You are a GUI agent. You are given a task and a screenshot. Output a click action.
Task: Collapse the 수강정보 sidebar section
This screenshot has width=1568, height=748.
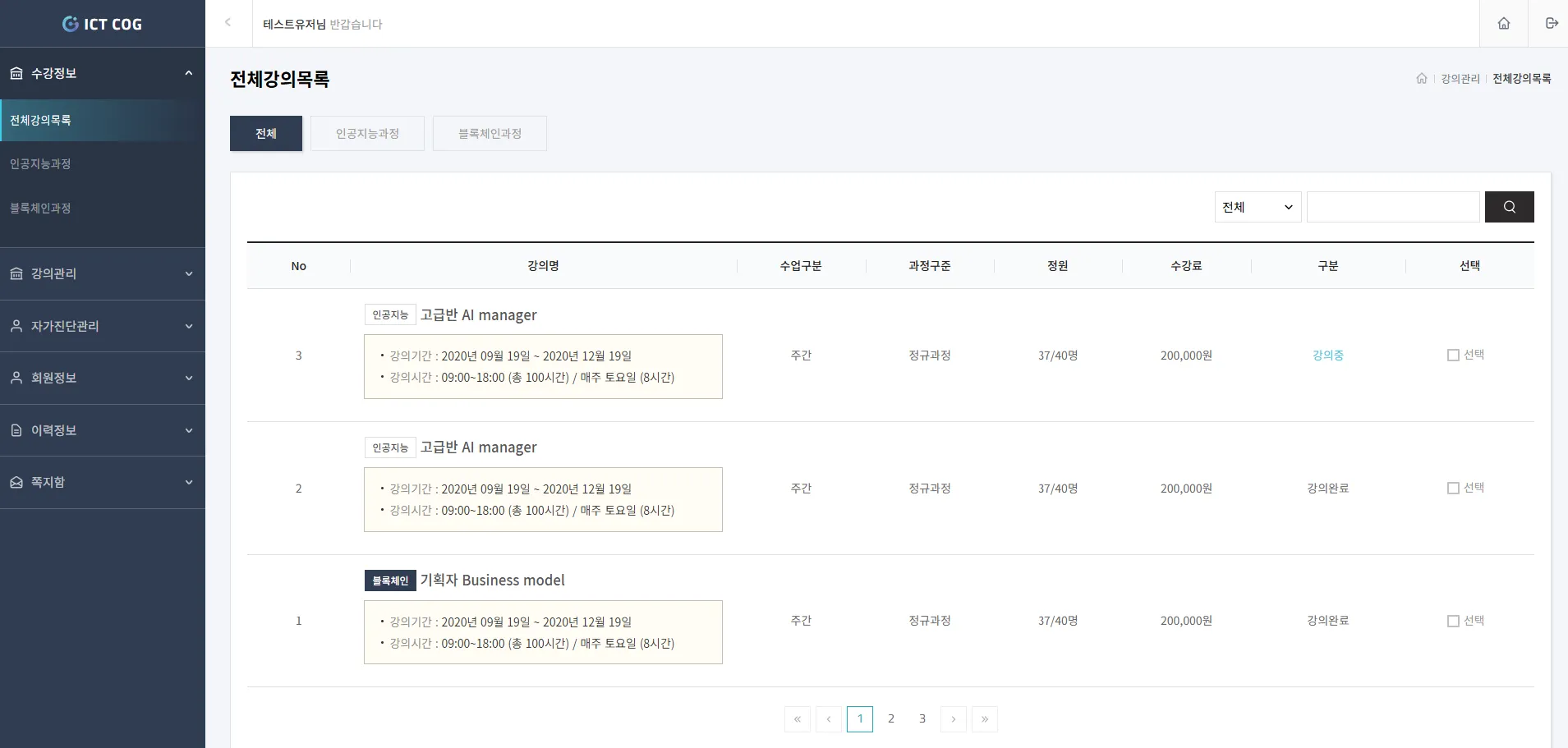tap(189, 72)
